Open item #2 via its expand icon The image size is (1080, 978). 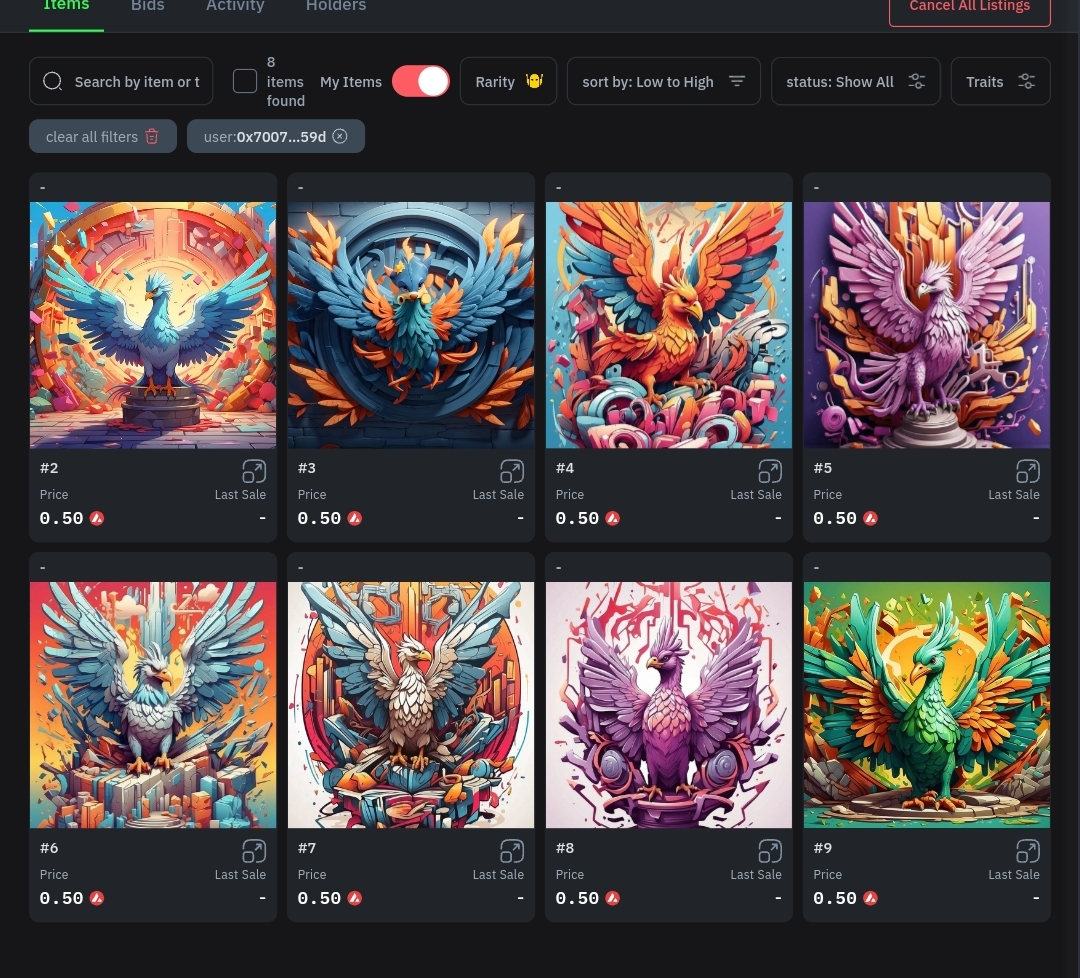pos(253,471)
